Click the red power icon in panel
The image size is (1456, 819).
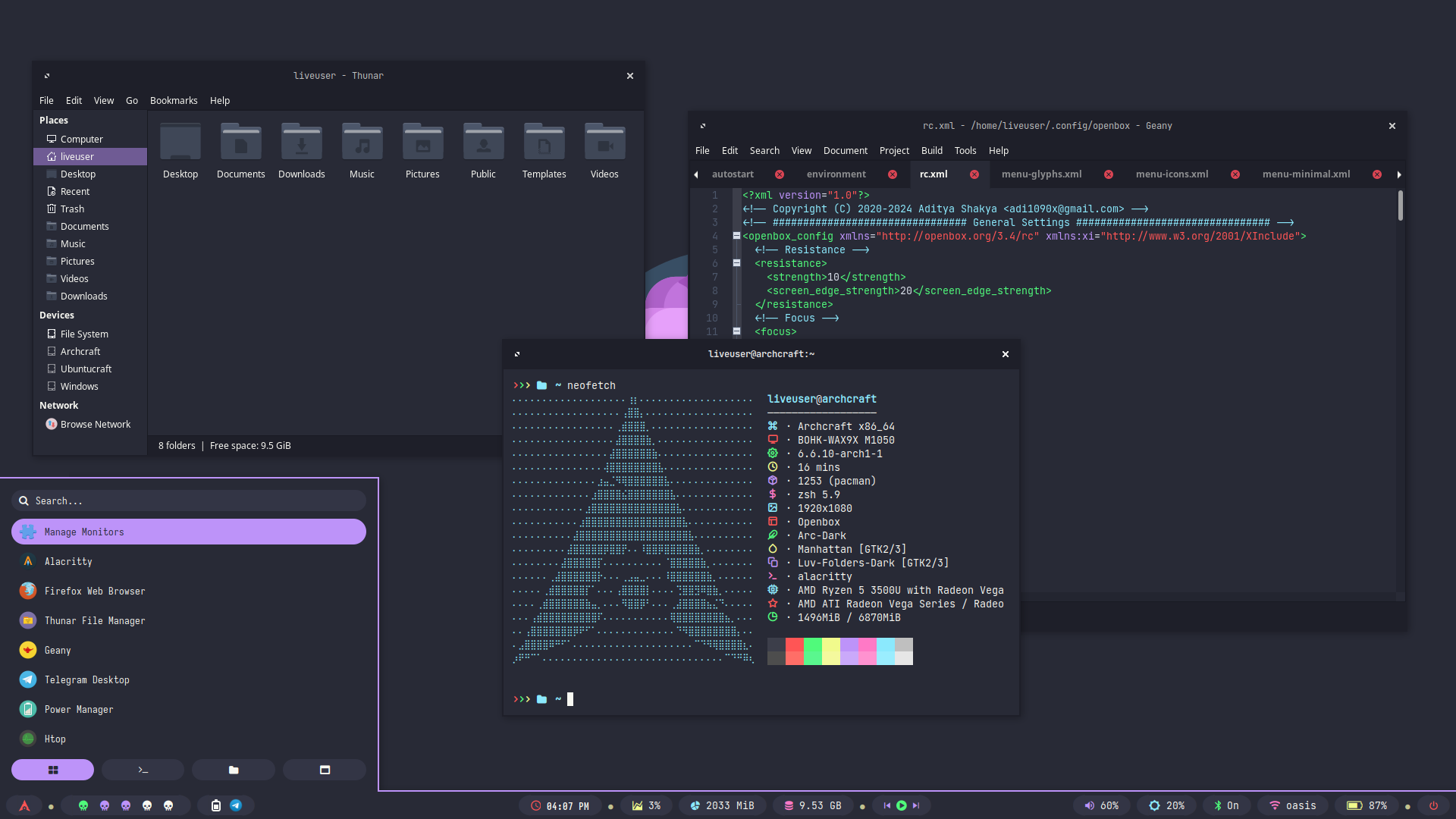[x=1433, y=805]
